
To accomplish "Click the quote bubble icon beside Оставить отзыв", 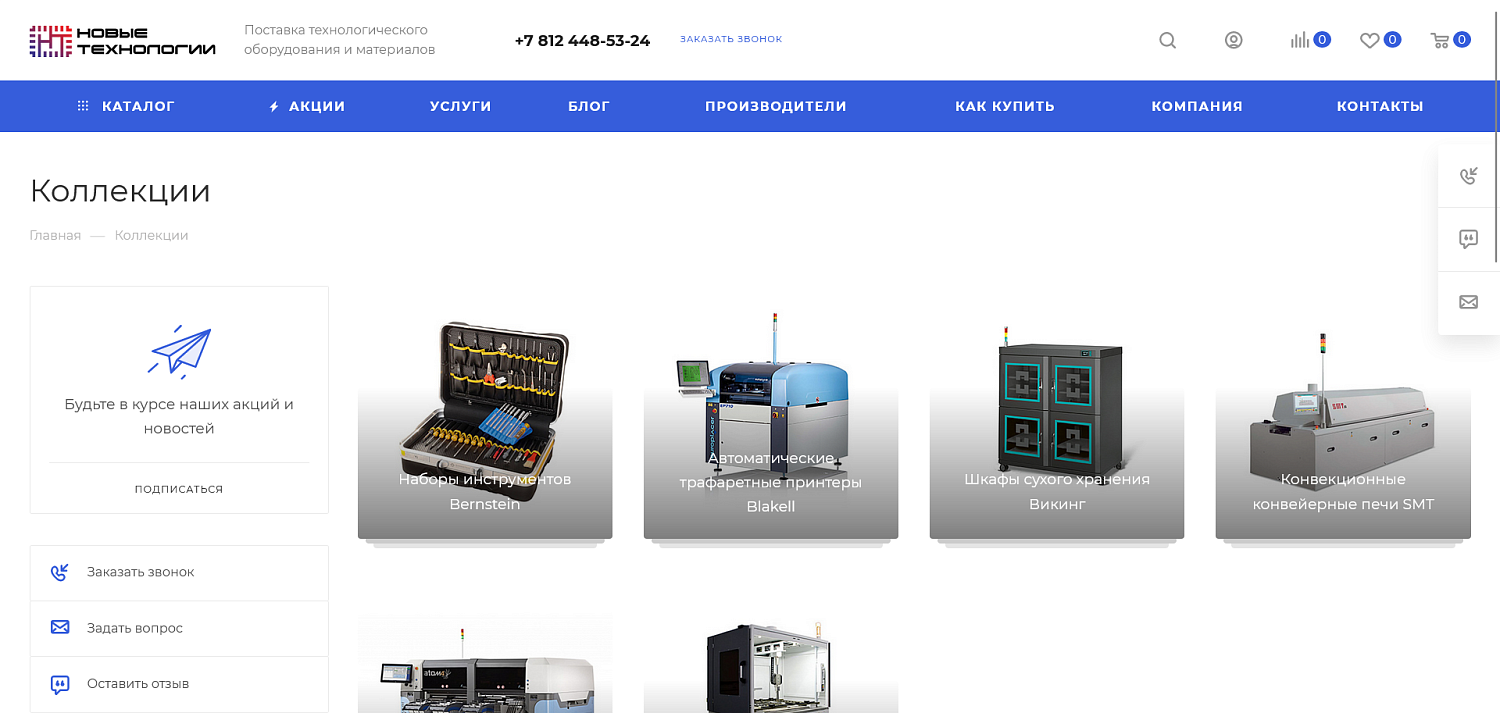I will 60,685.
